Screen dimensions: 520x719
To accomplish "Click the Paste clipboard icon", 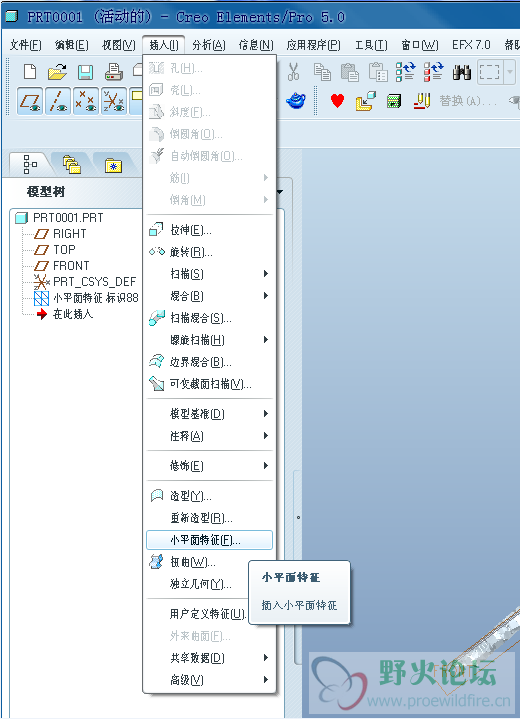I will tap(349, 72).
